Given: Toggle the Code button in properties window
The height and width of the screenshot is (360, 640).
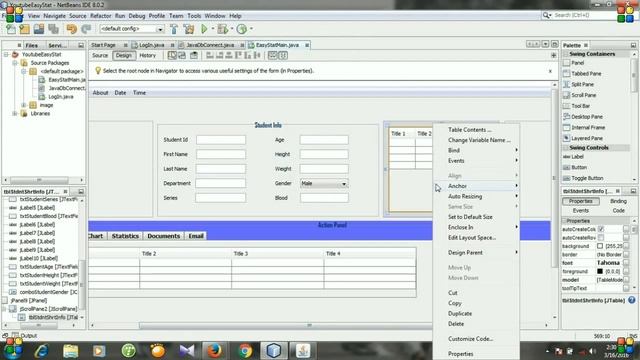Looking at the screenshot, I should tap(618, 211).
